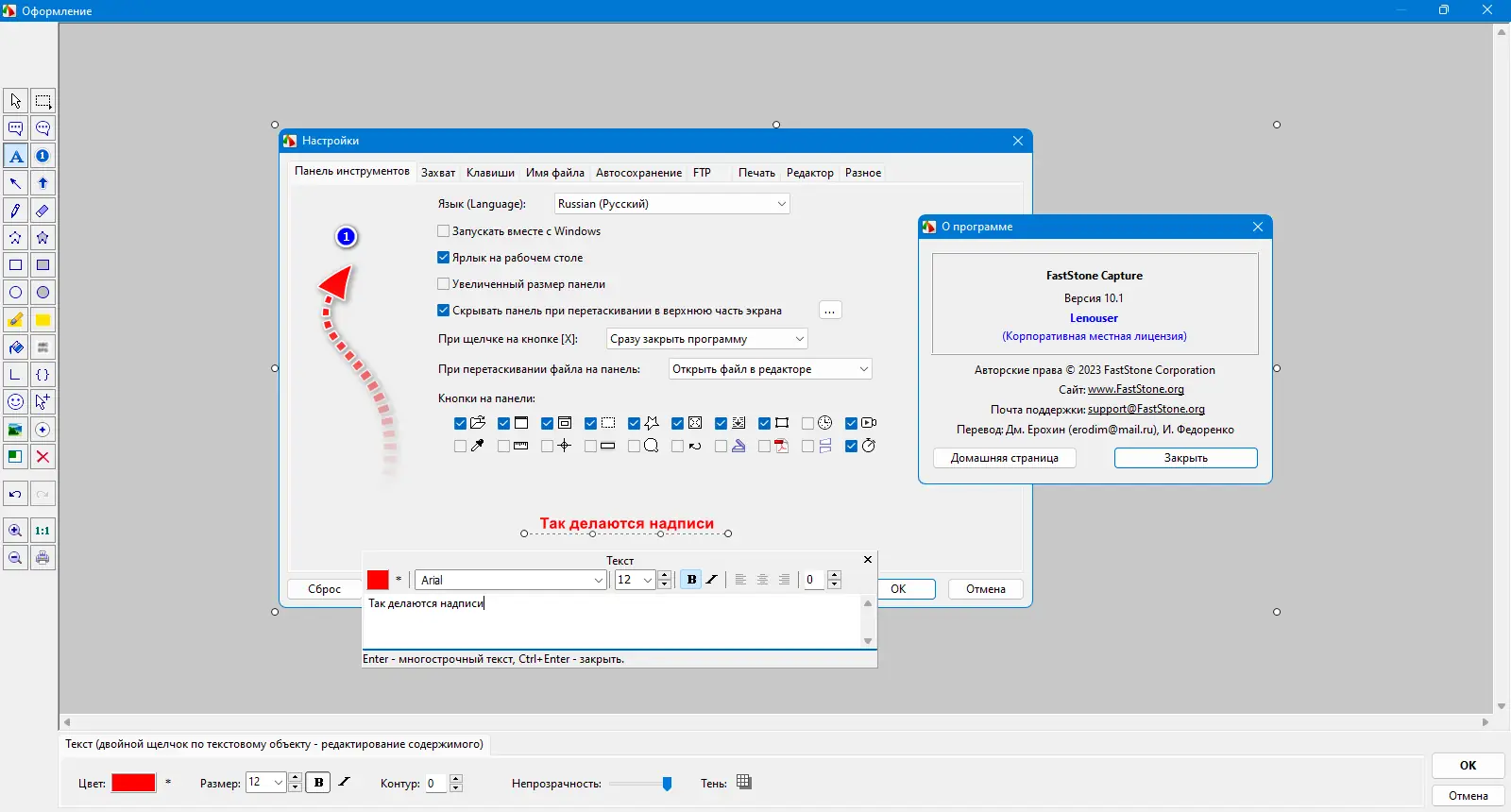Toggle Italic in the bottom options bar
The image size is (1511, 812).
click(344, 783)
